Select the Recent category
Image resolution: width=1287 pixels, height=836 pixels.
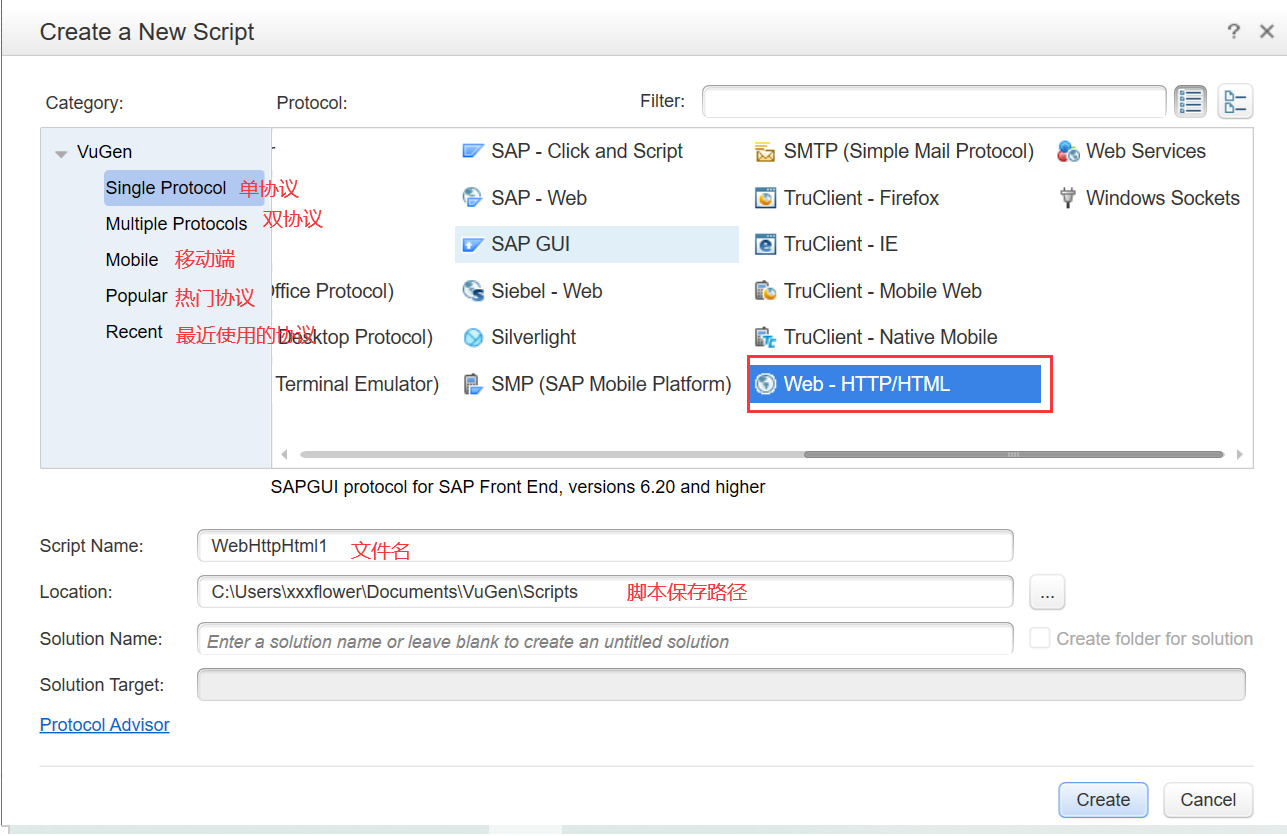point(134,332)
